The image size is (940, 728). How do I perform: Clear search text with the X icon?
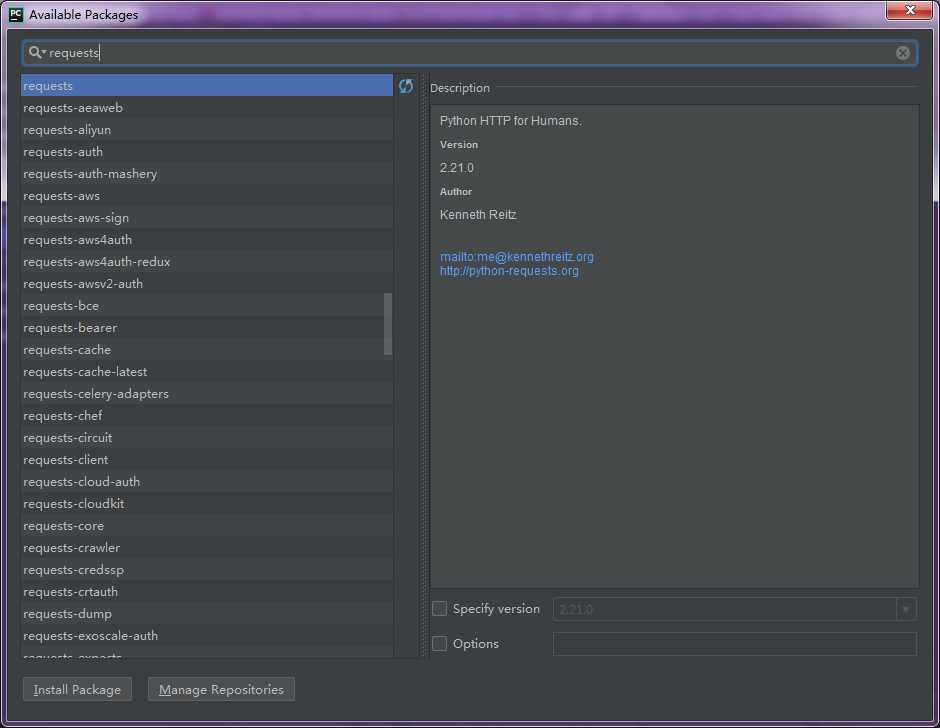point(902,53)
